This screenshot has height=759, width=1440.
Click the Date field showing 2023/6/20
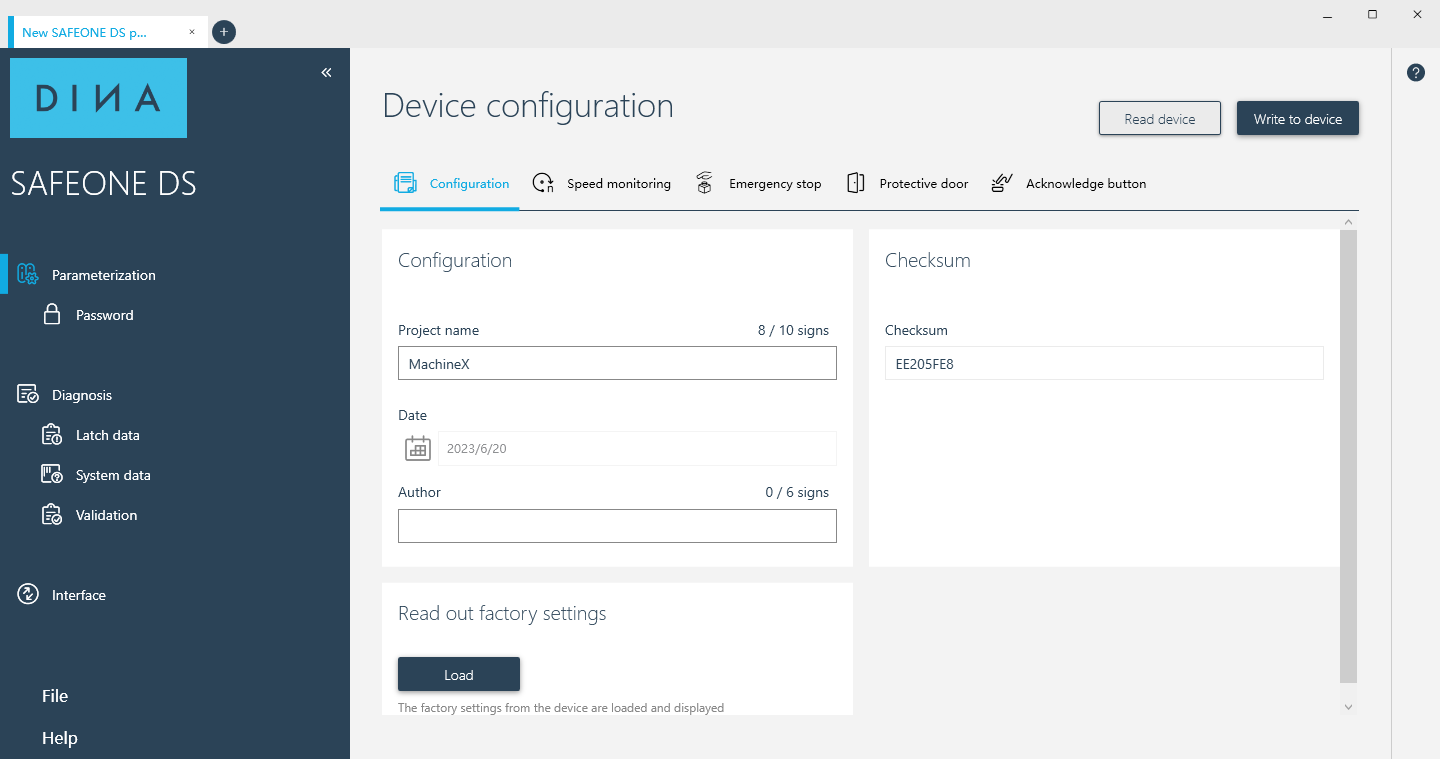(x=637, y=448)
